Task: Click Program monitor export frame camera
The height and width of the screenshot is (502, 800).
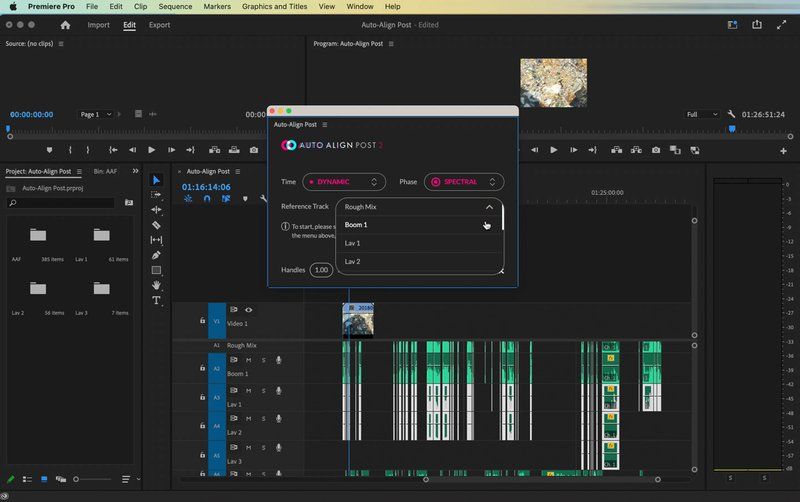Action: pos(656,150)
